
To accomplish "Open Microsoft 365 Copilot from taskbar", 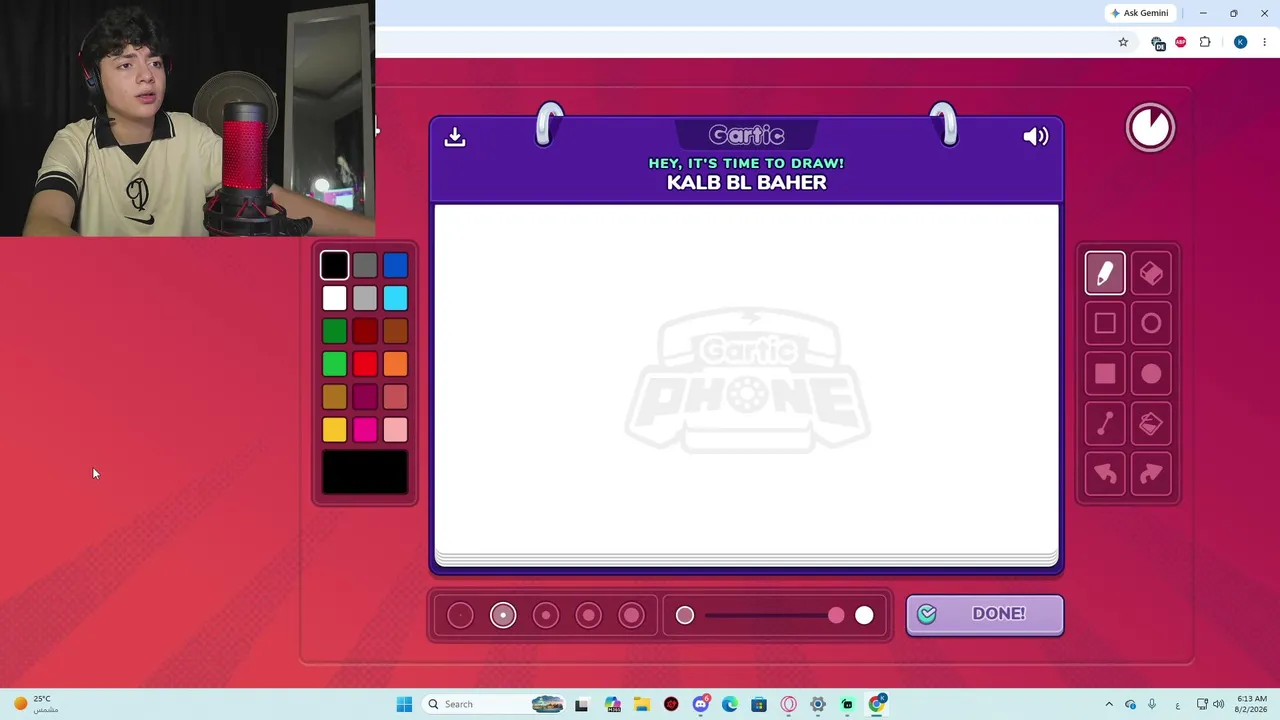I will click(612, 704).
